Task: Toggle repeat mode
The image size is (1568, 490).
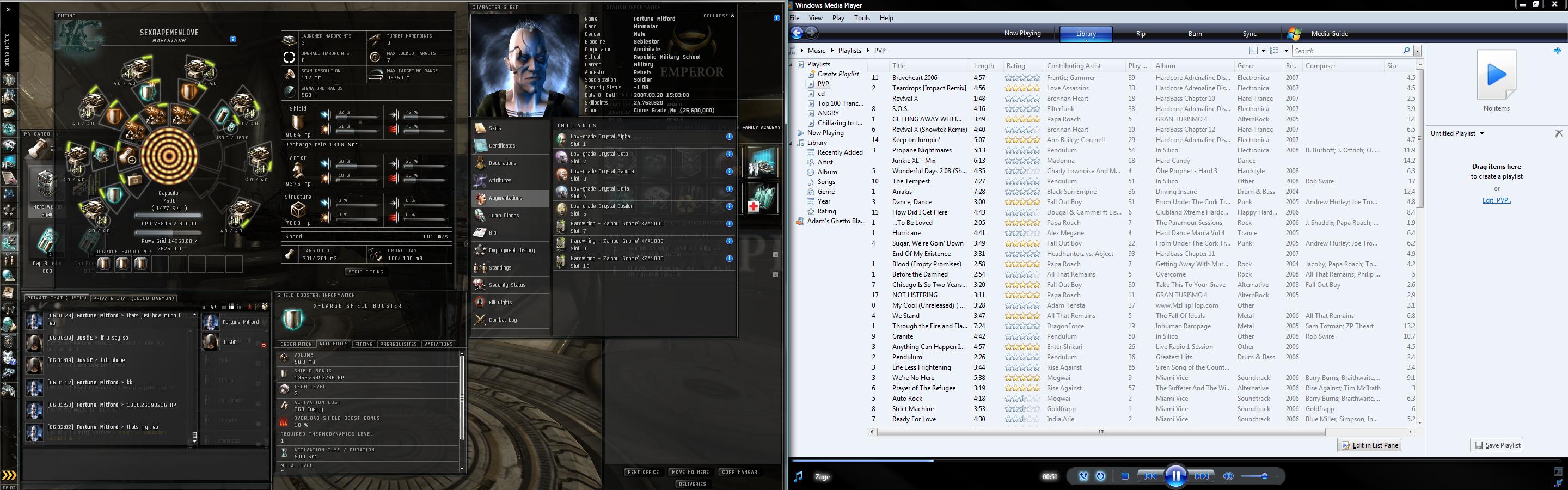Action: pyautogui.click(x=1100, y=476)
